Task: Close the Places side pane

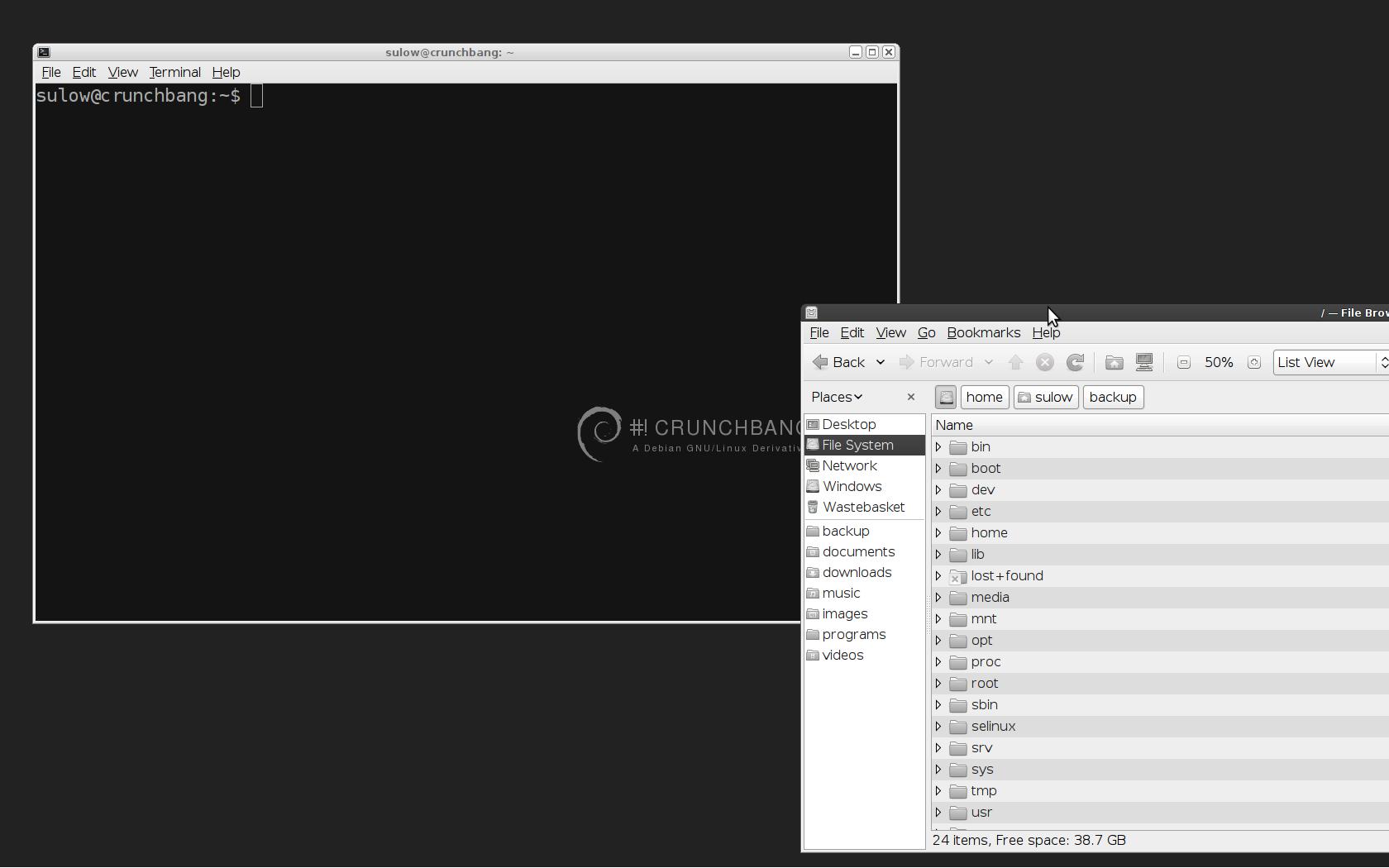Action: 911,397
